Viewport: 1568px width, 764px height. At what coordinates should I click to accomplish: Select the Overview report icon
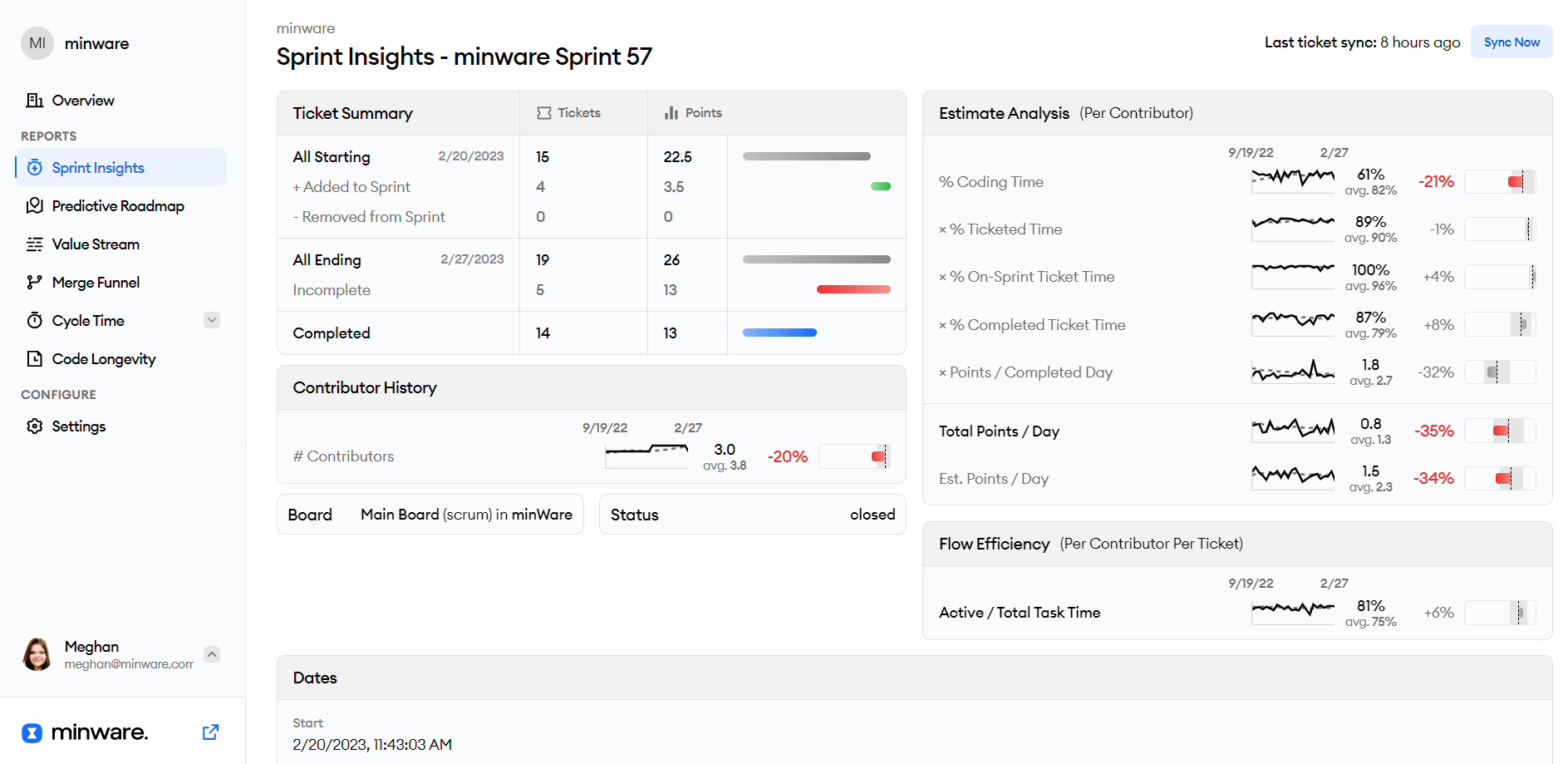(x=34, y=100)
